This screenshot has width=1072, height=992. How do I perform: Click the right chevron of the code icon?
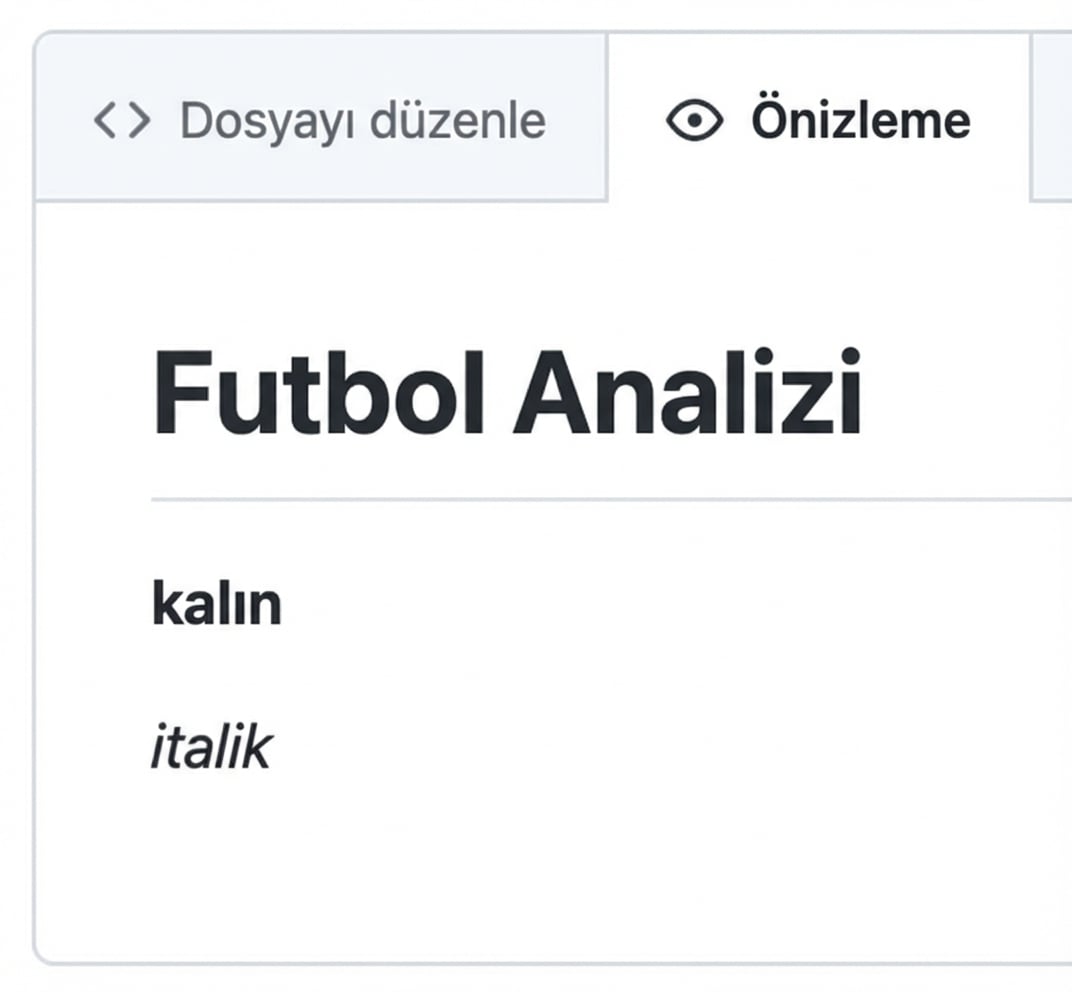pyautogui.click(x=140, y=120)
